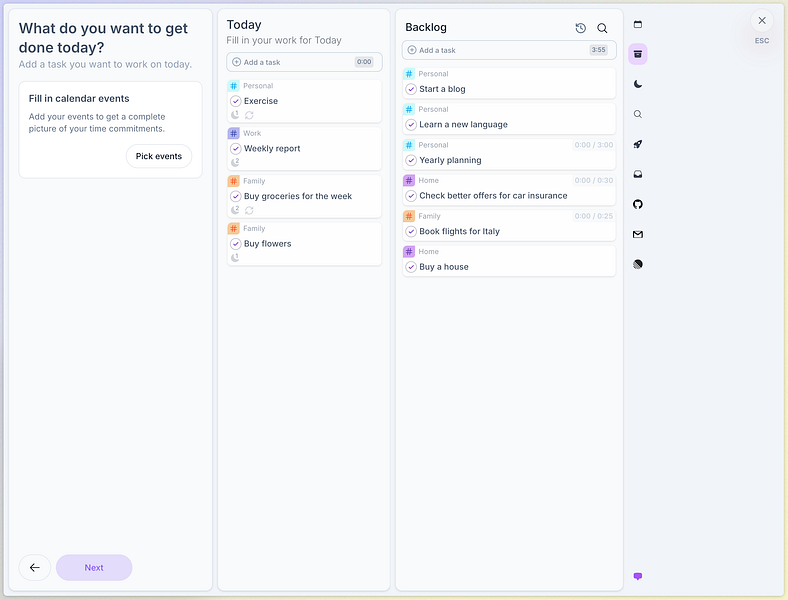This screenshot has height=600, width=788.
Task: Click the rocket icon in sidebar
Action: (638, 144)
